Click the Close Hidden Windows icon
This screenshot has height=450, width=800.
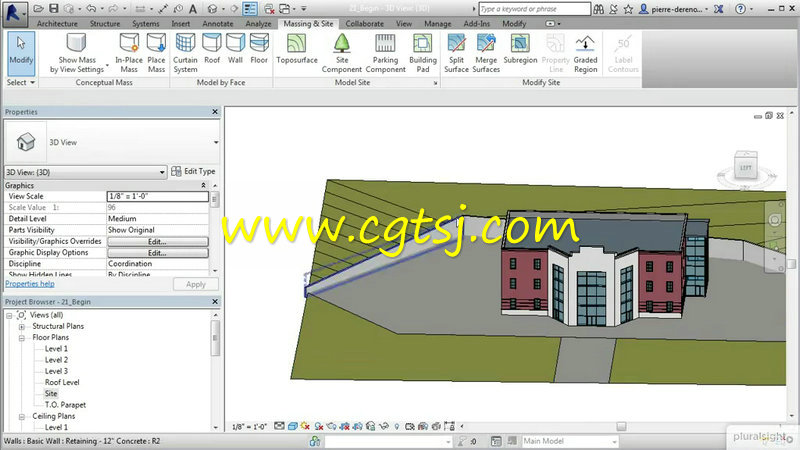(269, 9)
